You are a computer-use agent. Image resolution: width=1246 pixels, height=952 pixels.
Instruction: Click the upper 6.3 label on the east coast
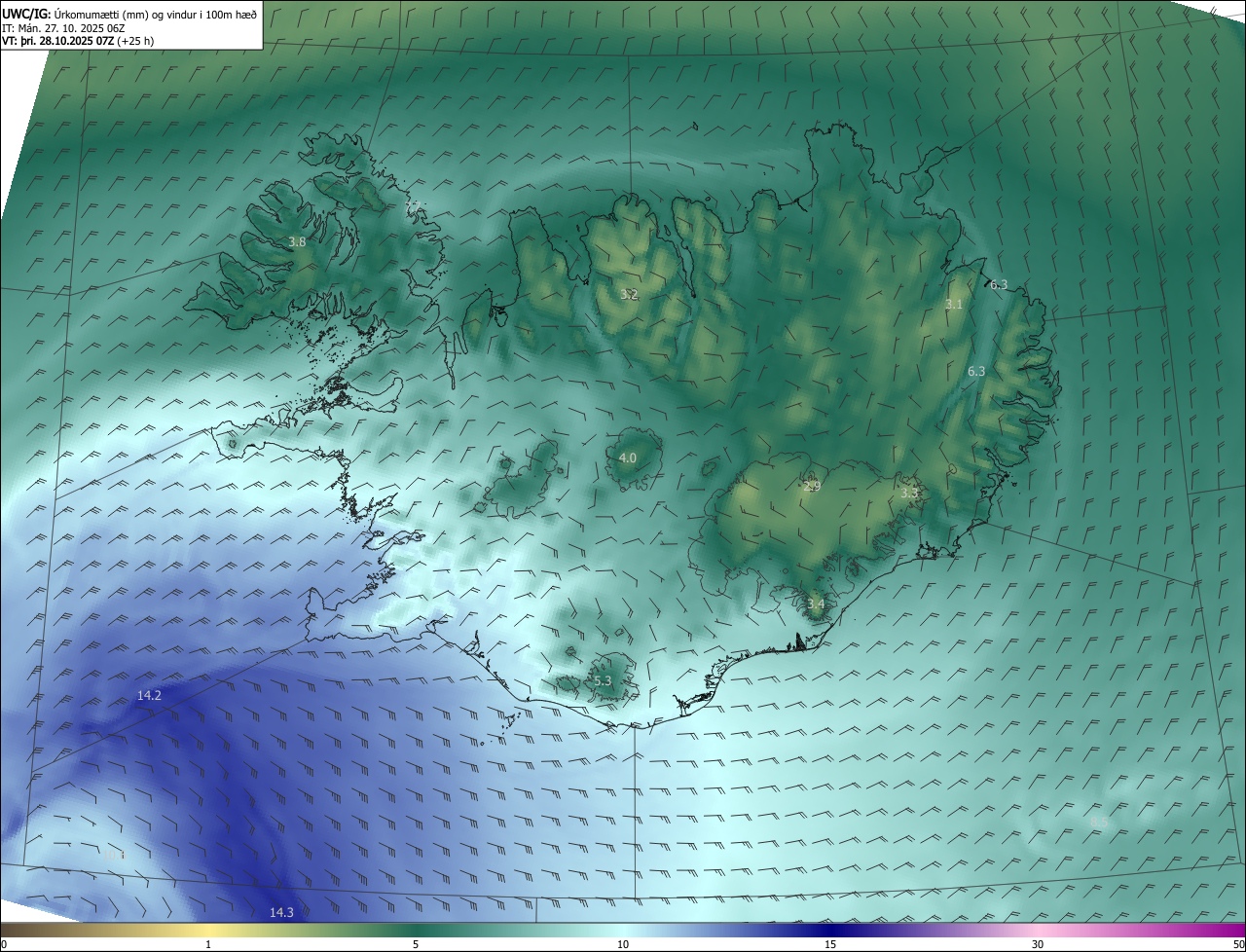click(999, 284)
